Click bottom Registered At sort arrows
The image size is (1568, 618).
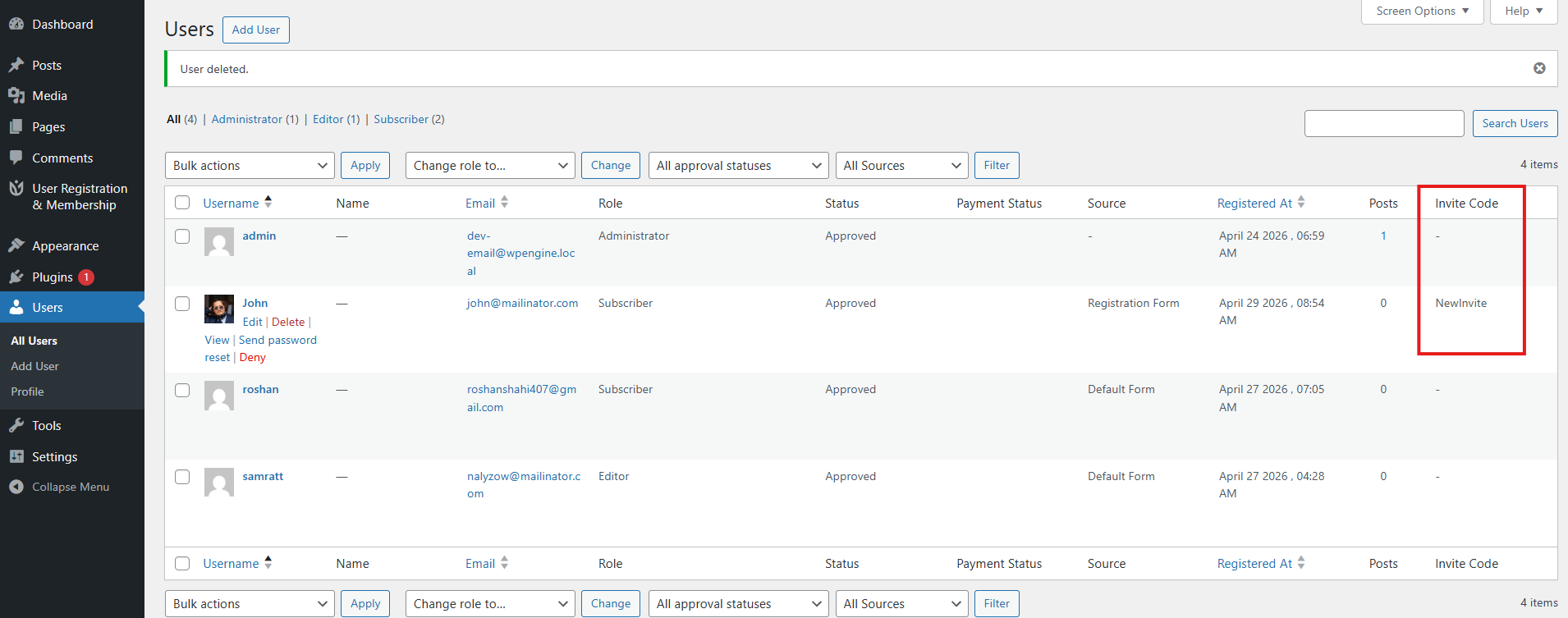pyautogui.click(x=1301, y=562)
